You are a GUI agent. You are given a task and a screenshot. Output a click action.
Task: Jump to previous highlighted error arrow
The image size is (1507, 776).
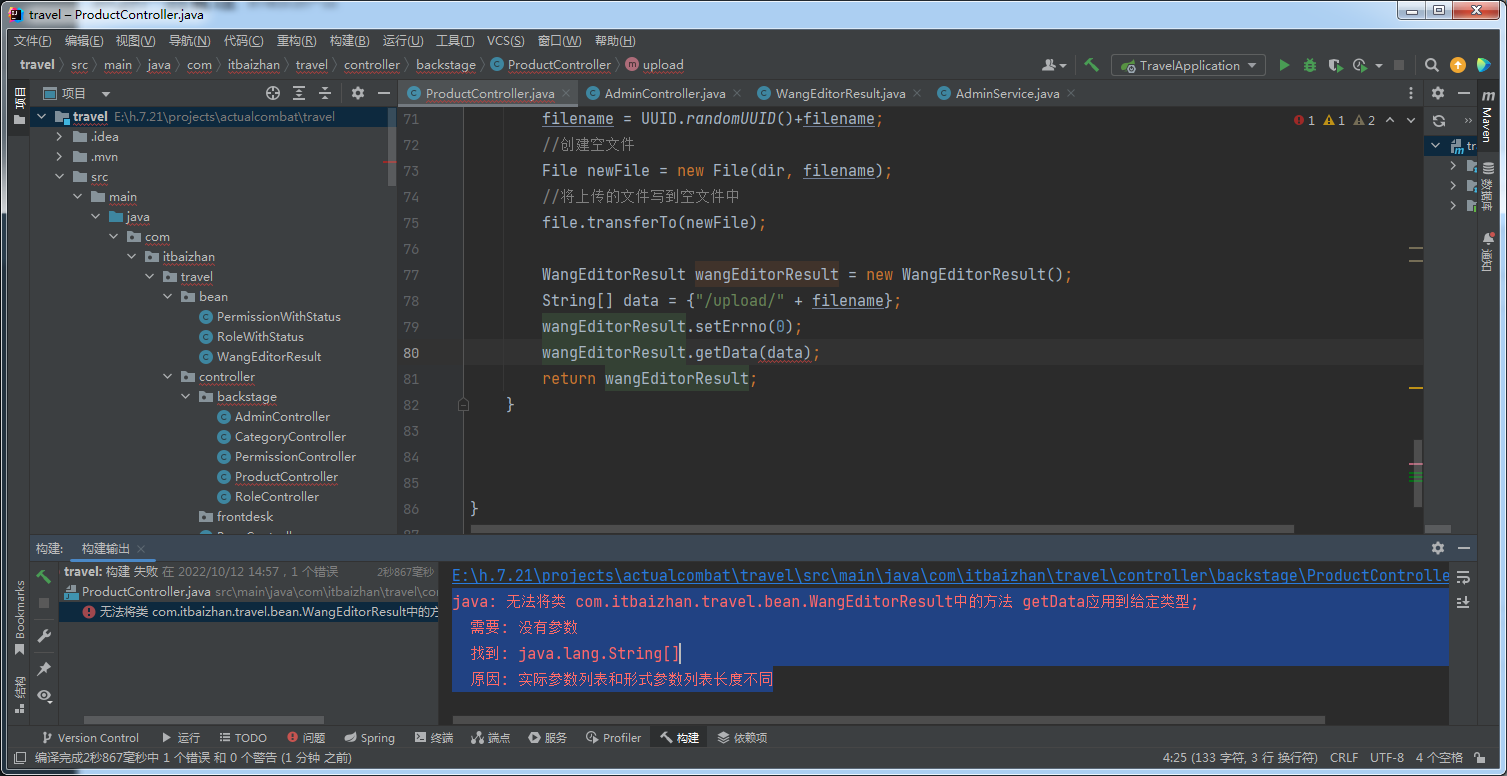1391,120
